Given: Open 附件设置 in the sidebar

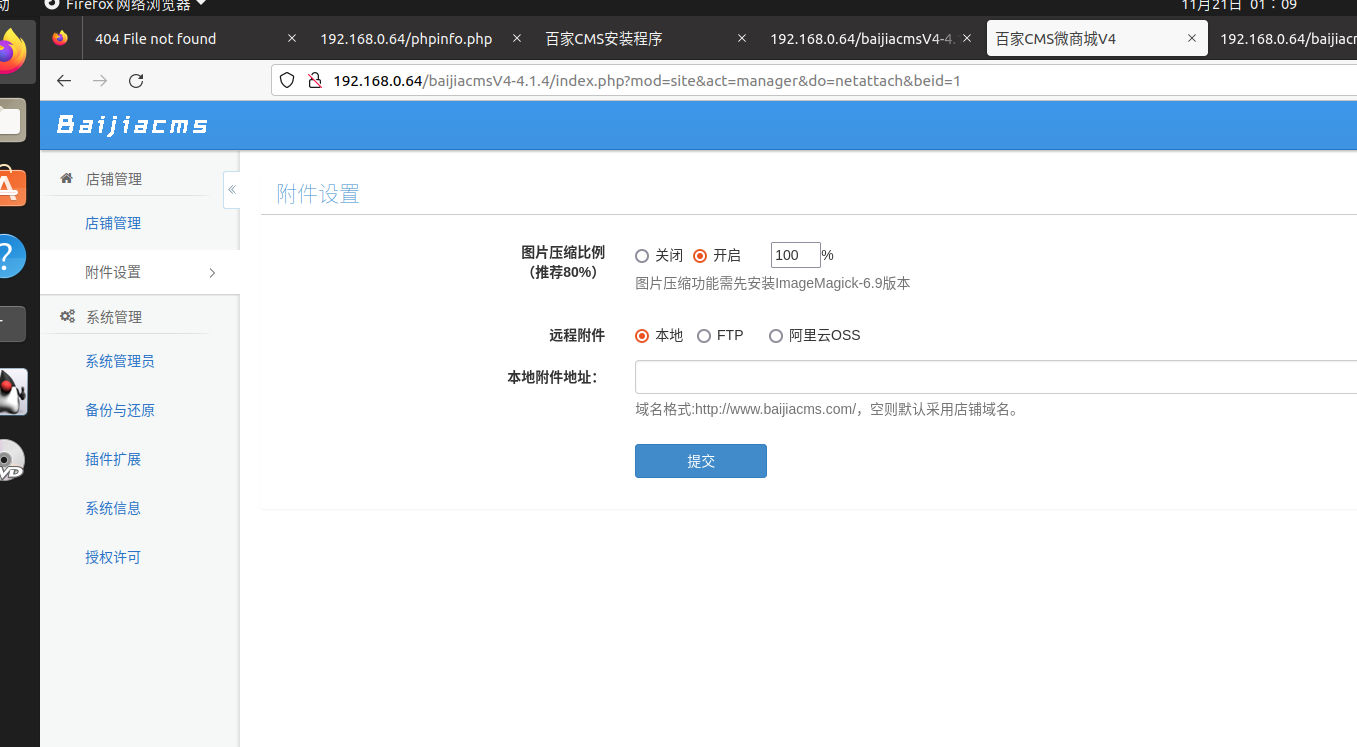Looking at the screenshot, I should [x=113, y=272].
